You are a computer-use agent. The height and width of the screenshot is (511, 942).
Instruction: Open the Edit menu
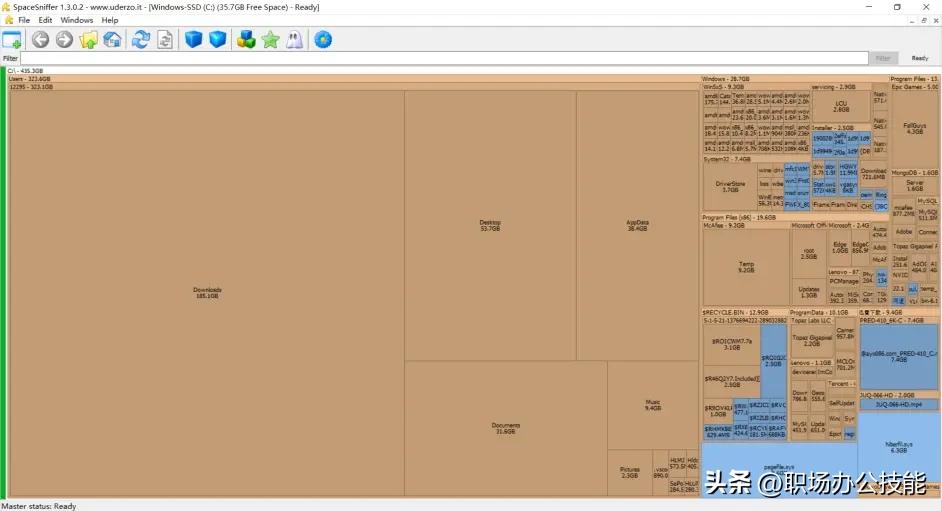(x=45, y=20)
